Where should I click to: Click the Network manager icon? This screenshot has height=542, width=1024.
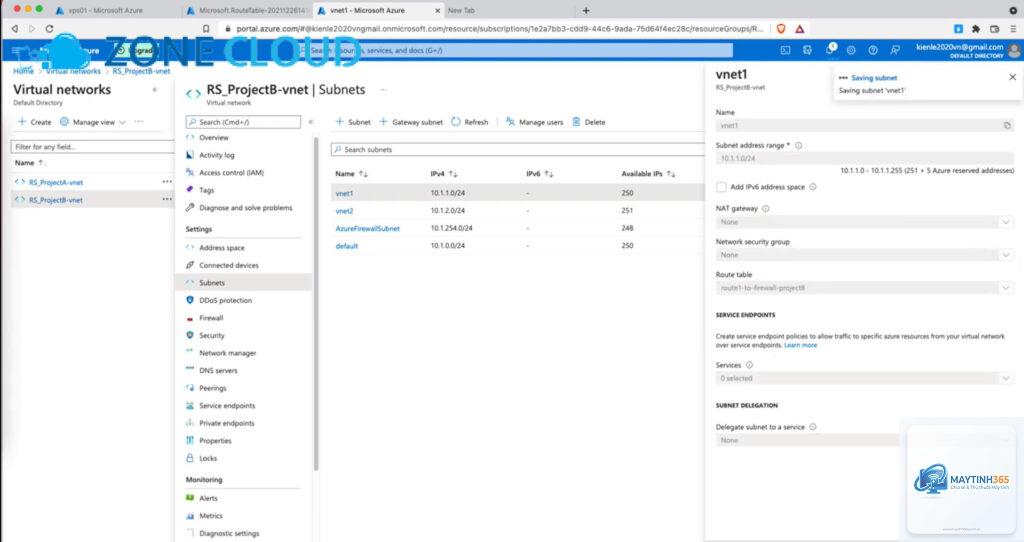(x=190, y=353)
